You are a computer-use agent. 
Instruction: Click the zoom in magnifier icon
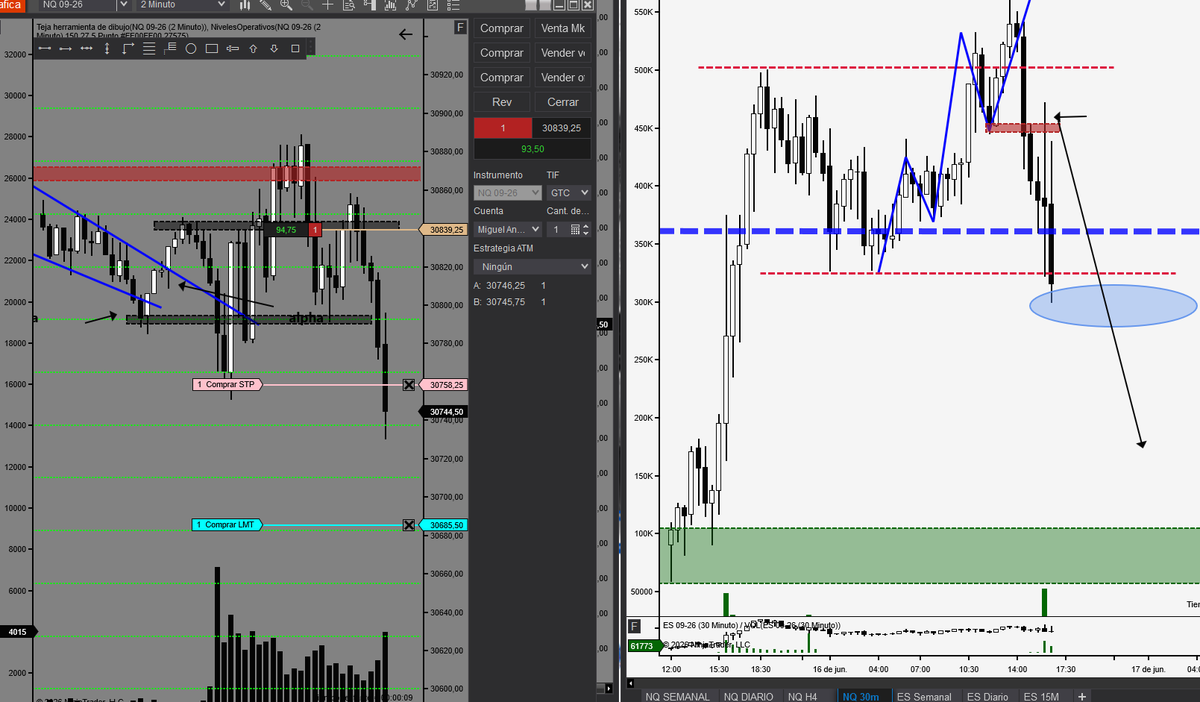pyautogui.click(x=286, y=5)
